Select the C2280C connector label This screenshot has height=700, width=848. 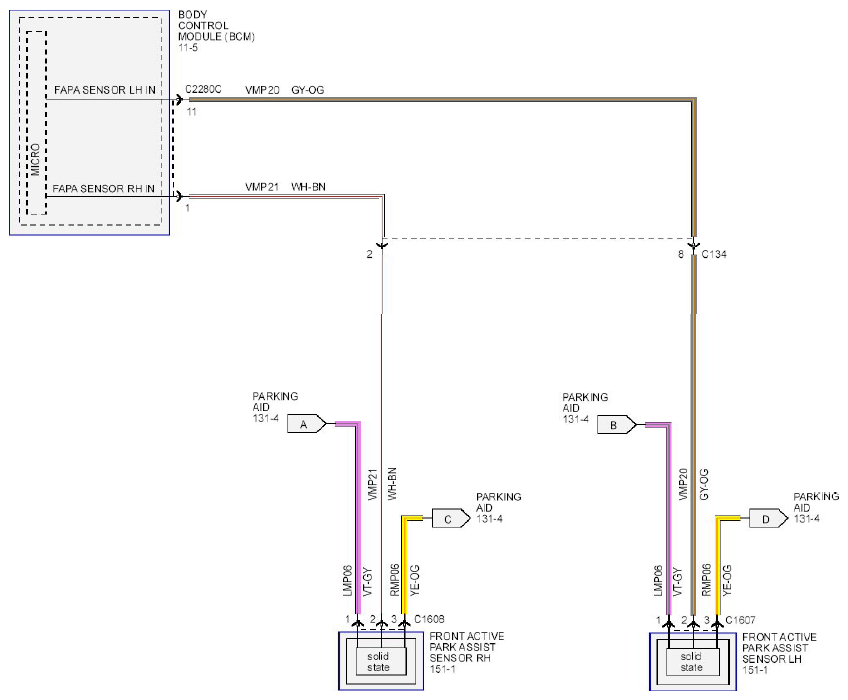pyautogui.click(x=203, y=89)
